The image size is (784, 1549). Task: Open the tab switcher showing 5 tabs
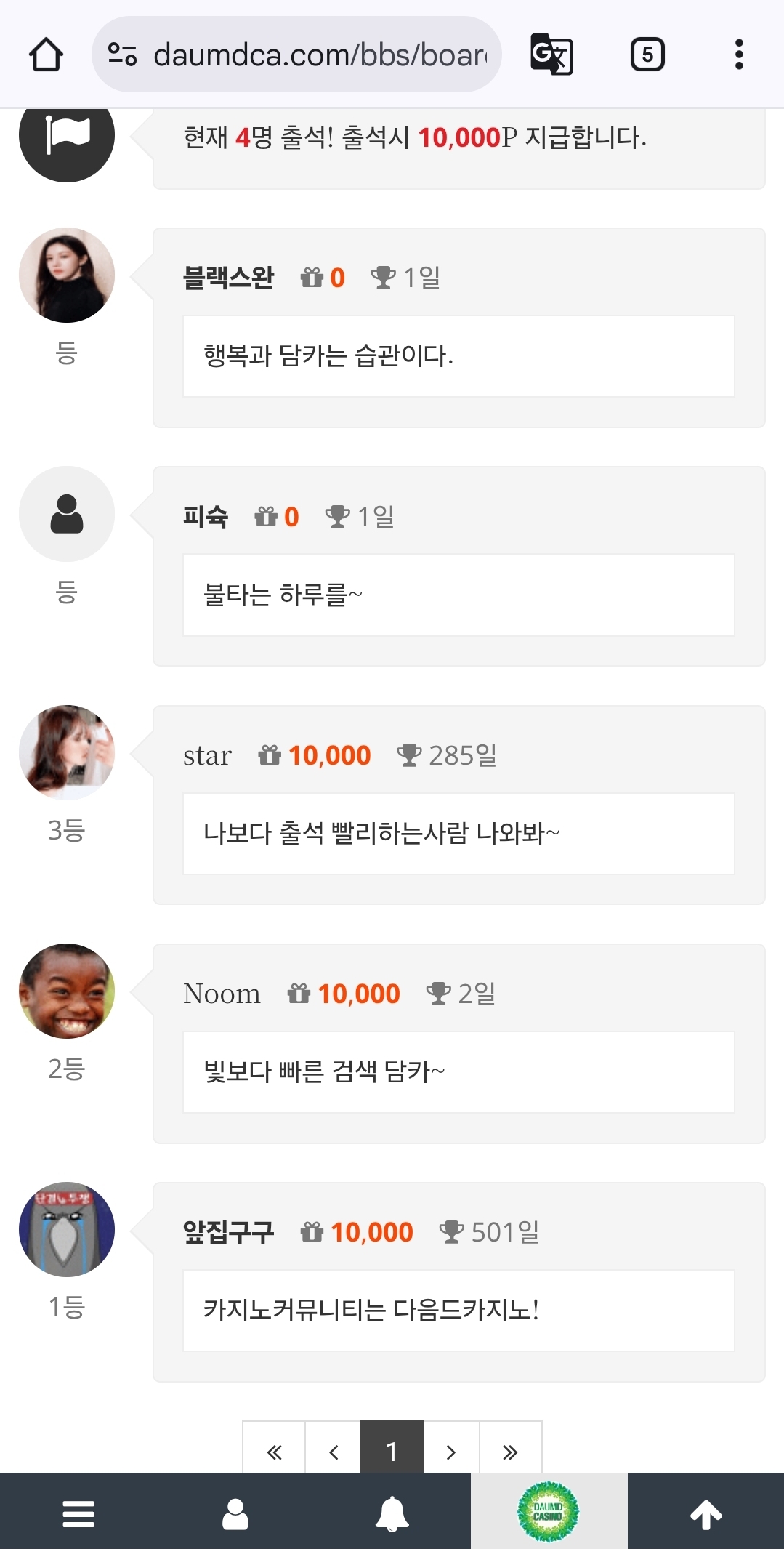pyautogui.click(x=647, y=55)
